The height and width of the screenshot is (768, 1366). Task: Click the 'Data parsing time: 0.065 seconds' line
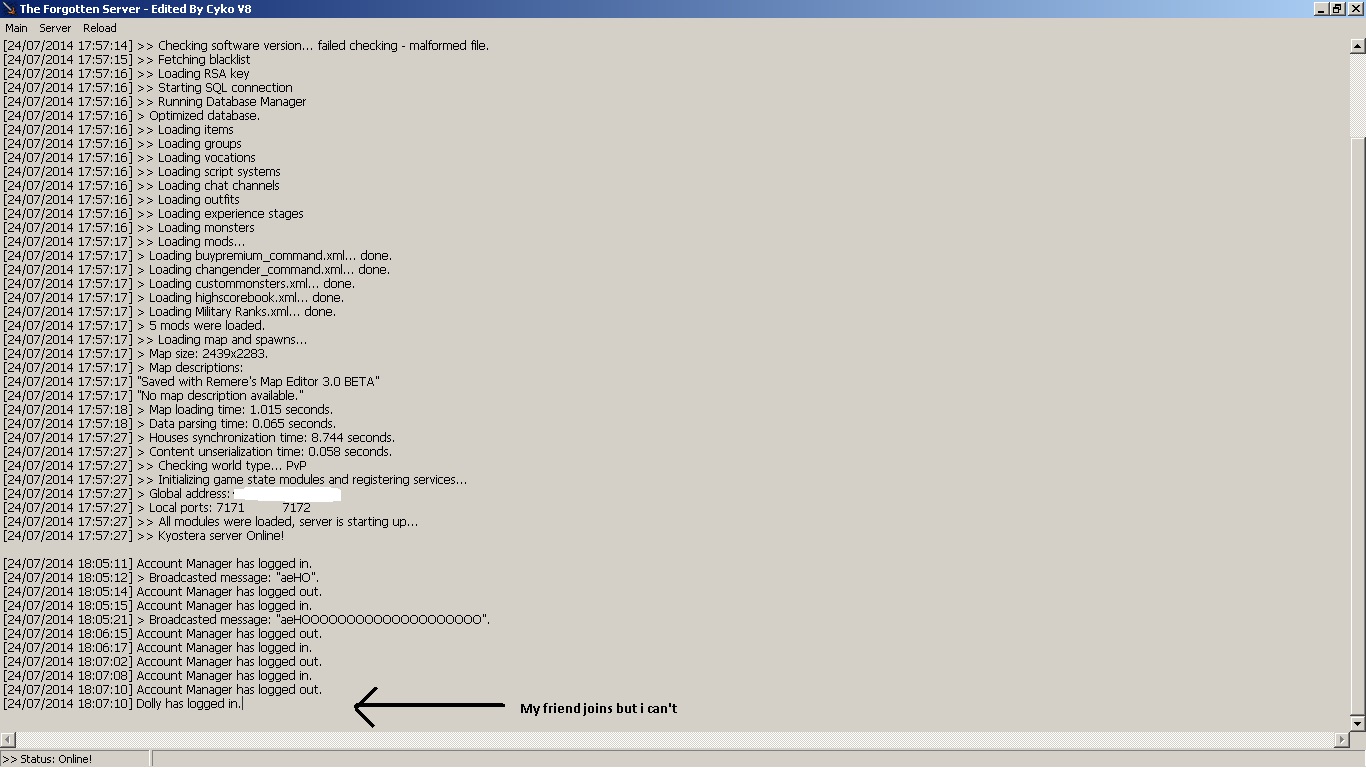click(169, 424)
